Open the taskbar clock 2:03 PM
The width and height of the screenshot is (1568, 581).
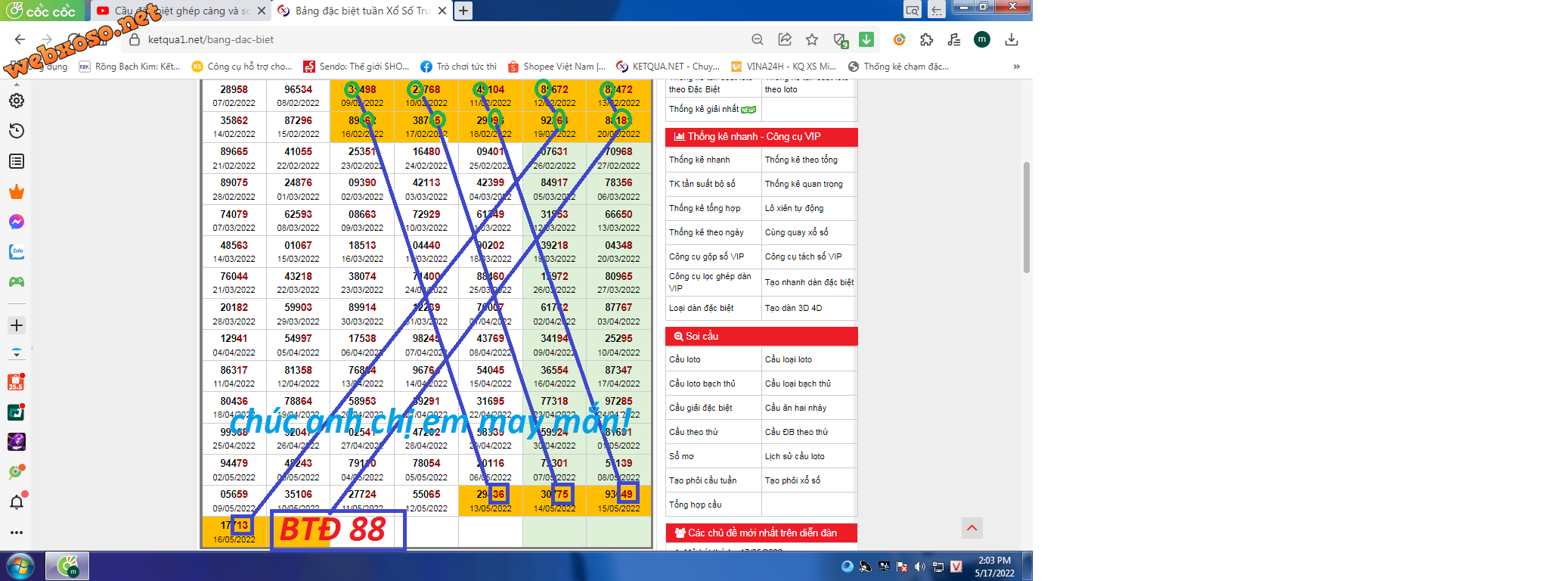pos(994,567)
